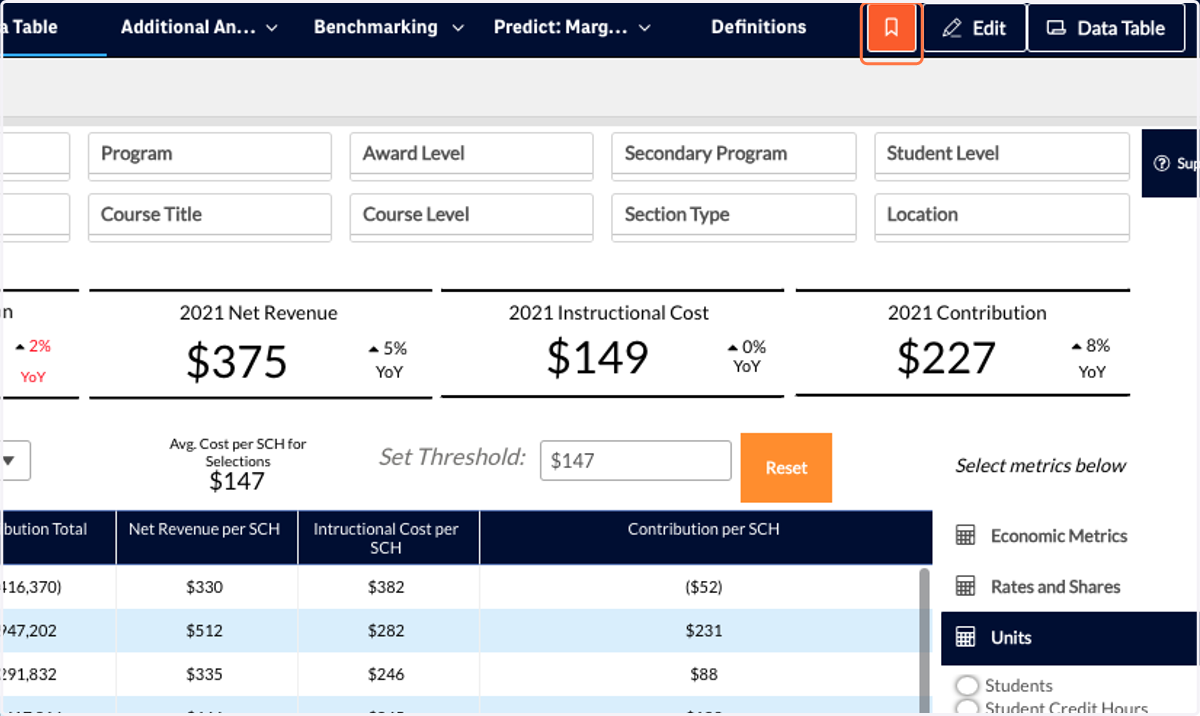Click the table icon beside Units

[965, 638]
